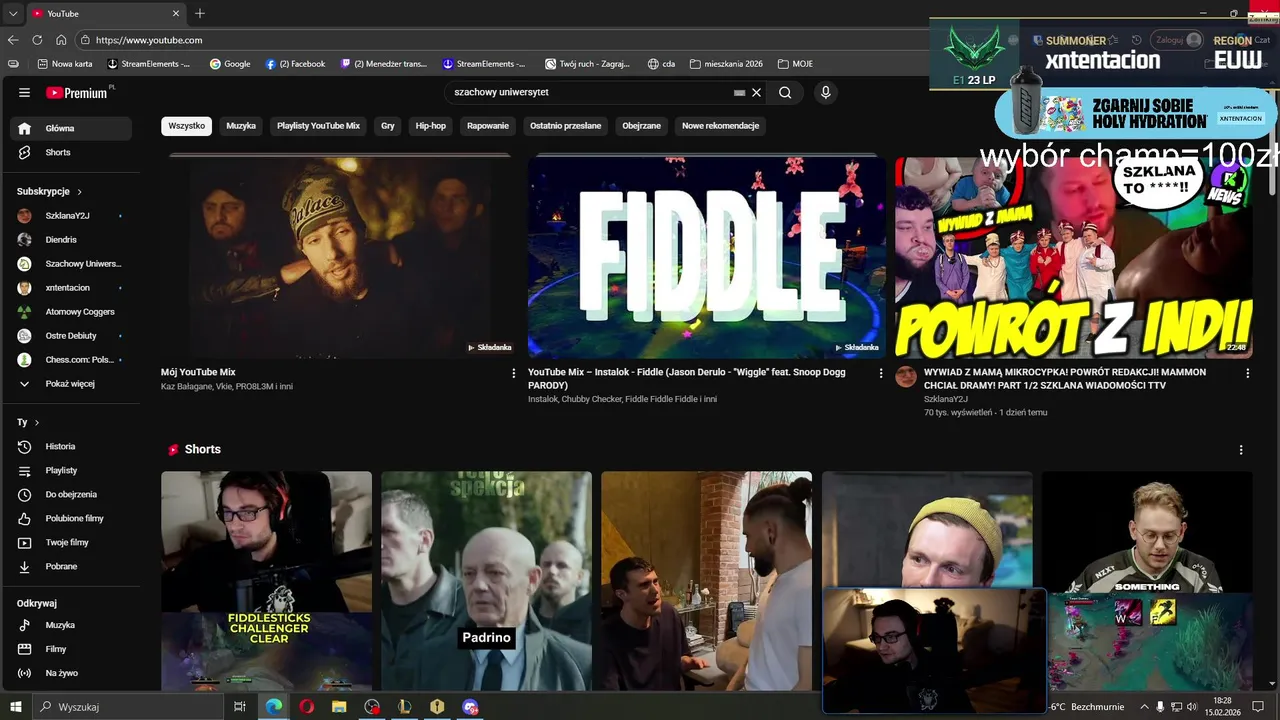Open Playlisty in the sidebar

click(71, 470)
